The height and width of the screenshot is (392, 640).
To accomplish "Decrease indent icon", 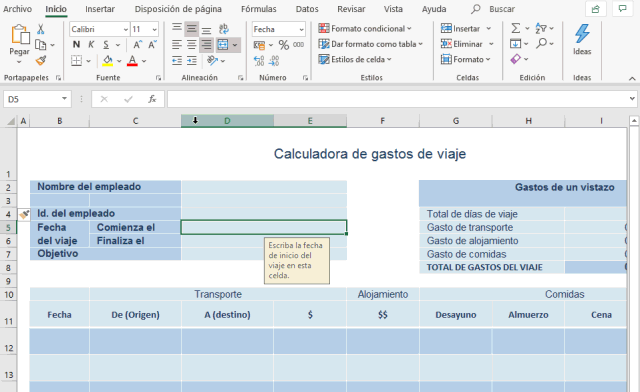I will (x=177, y=60).
